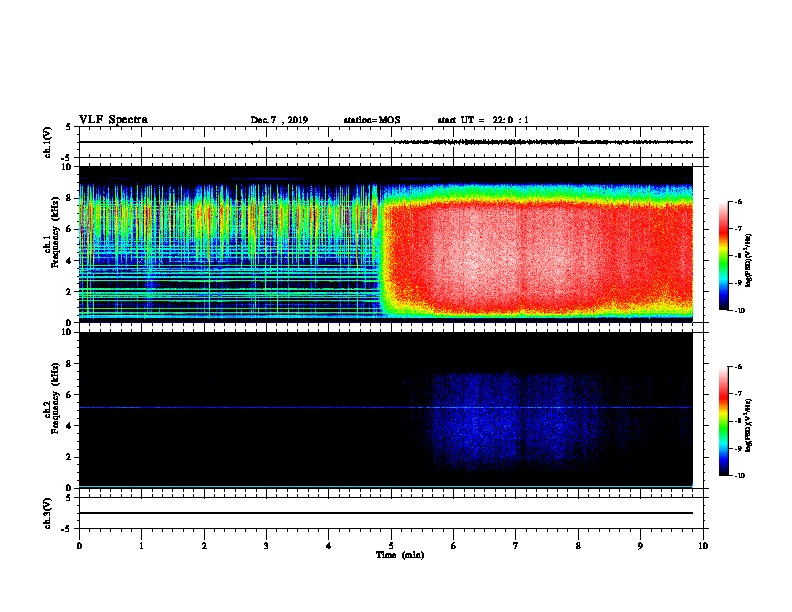Click the ch.1 spectrogram color bar
This screenshot has width=792, height=612.
click(723, 256)
